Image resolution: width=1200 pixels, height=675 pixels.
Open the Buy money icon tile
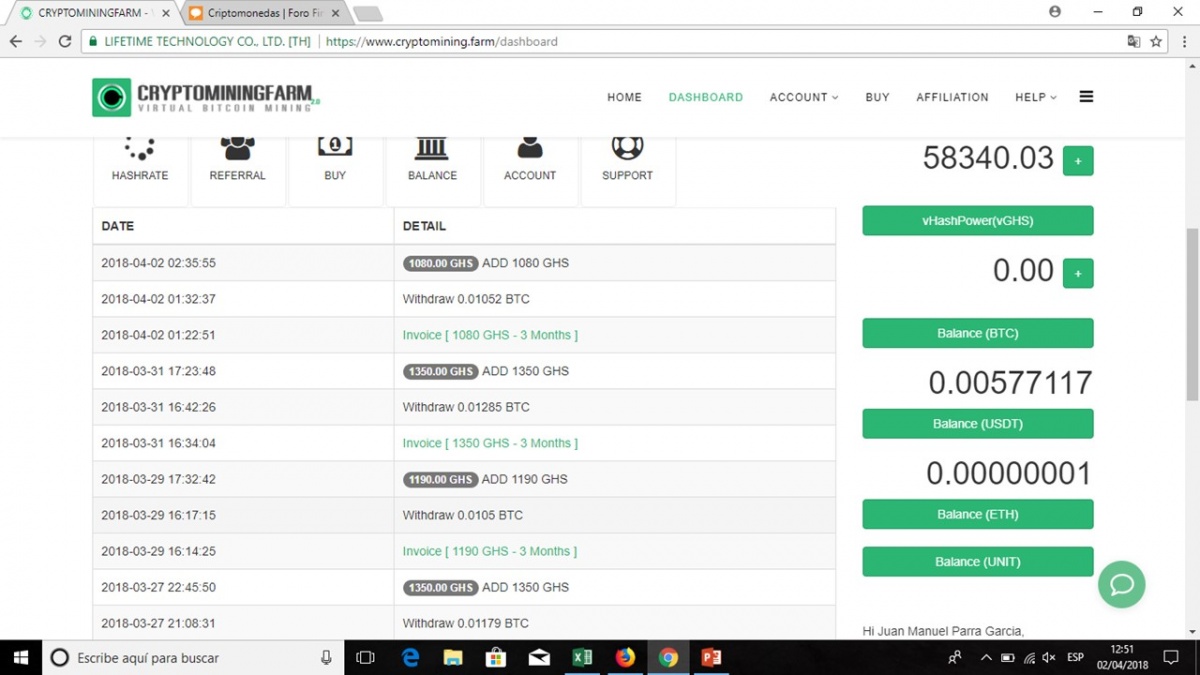point(335,148)
